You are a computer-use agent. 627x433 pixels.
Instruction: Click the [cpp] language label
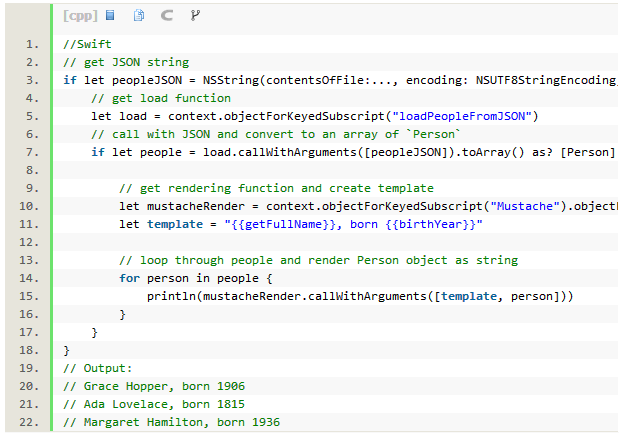[x=79, y=16]
